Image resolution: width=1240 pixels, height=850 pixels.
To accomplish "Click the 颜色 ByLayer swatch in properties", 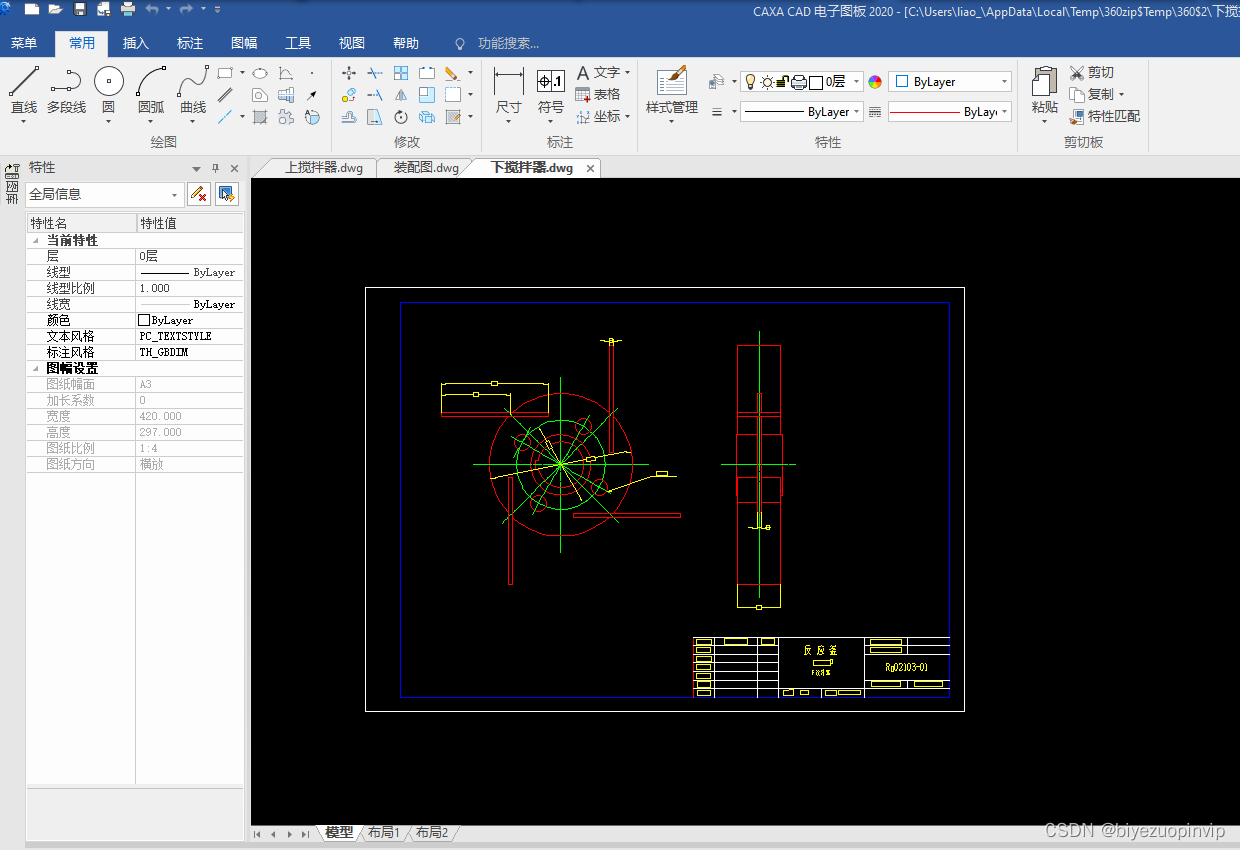I will (144, 320).
